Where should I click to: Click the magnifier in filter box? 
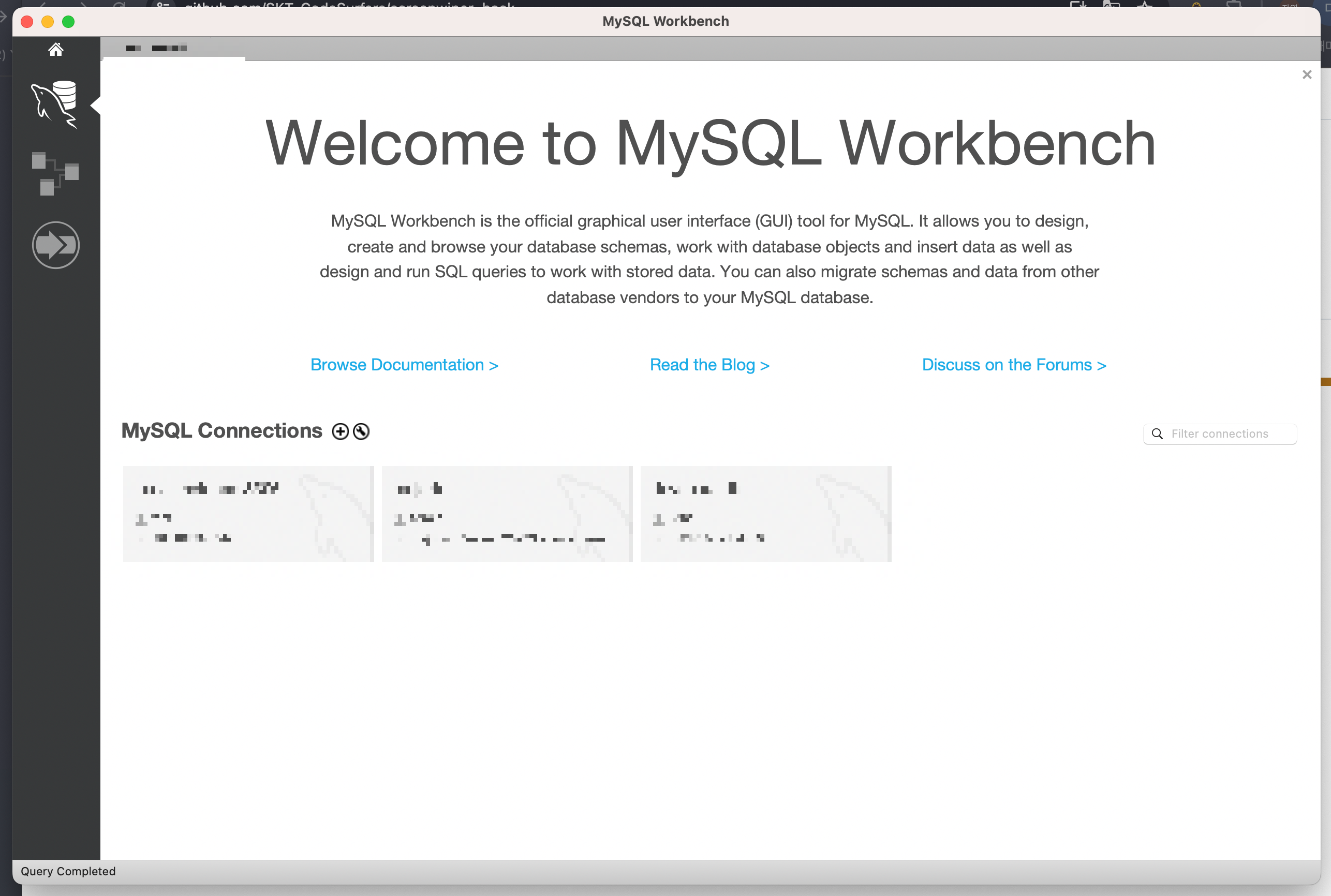[x=1157, y=434]
